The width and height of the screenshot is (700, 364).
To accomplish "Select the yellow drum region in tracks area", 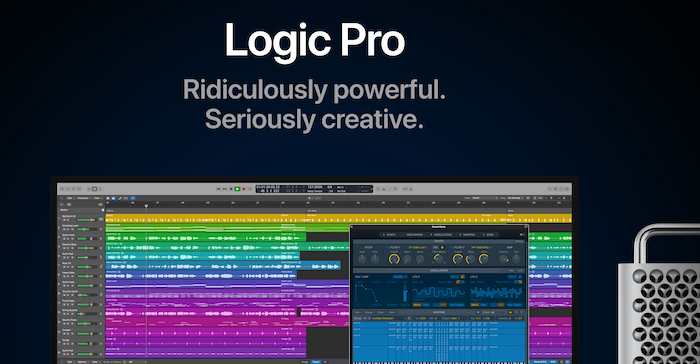I will click(206, 219).
